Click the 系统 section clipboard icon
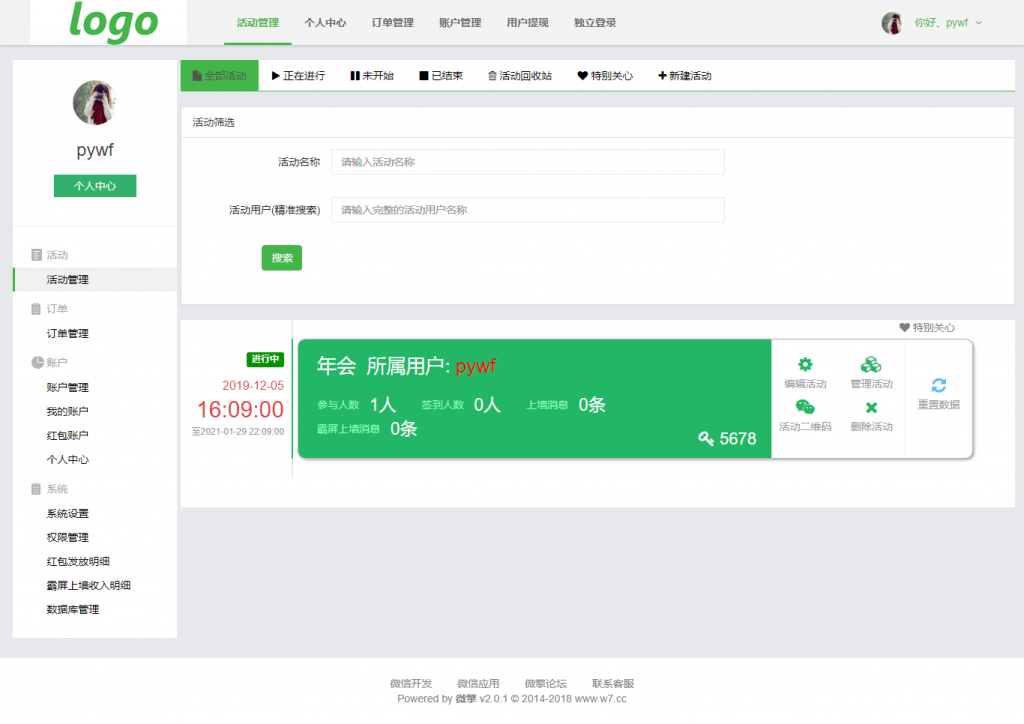This screenshot has height=724, width=1024. click(37, 489)
